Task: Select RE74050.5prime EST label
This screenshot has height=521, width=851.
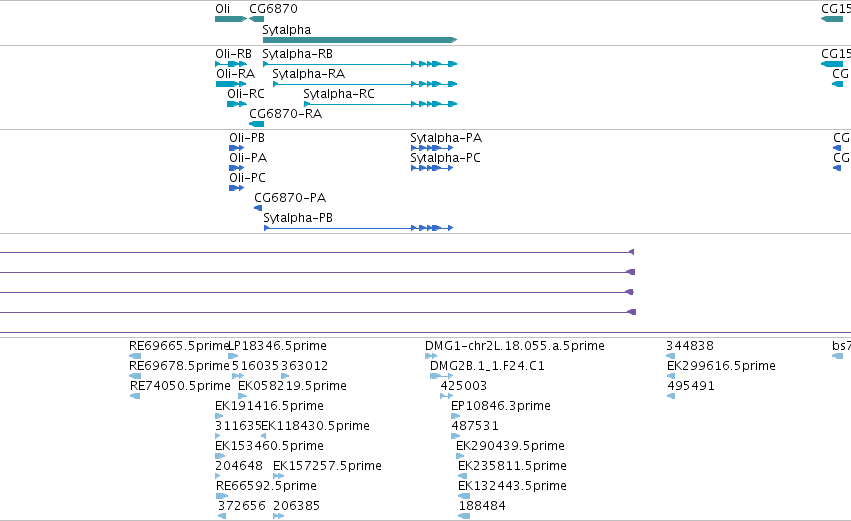Action: click(x=180, y=386)
